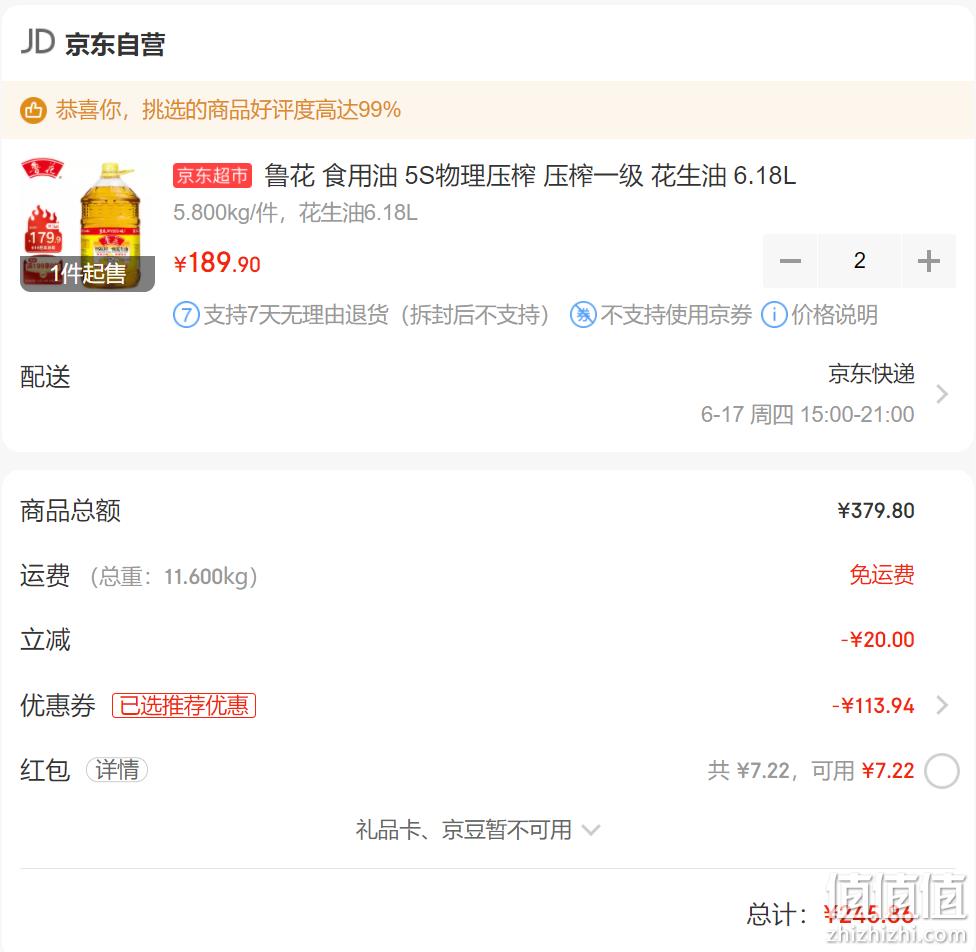Click the 恭喜你 99% praise banner text
This screenshot has height=952, width=976.
point(228,110)
